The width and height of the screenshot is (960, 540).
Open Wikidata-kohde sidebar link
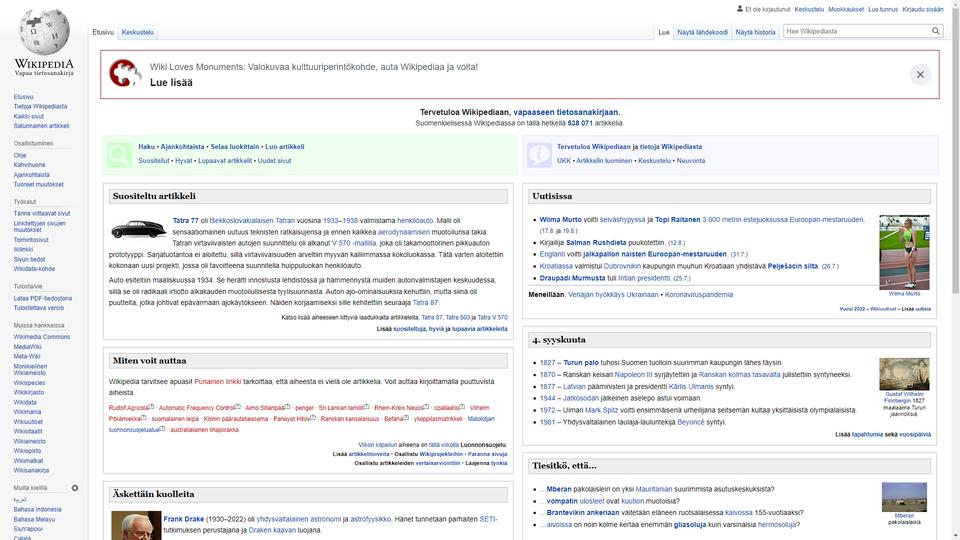(x=34, y=269)
